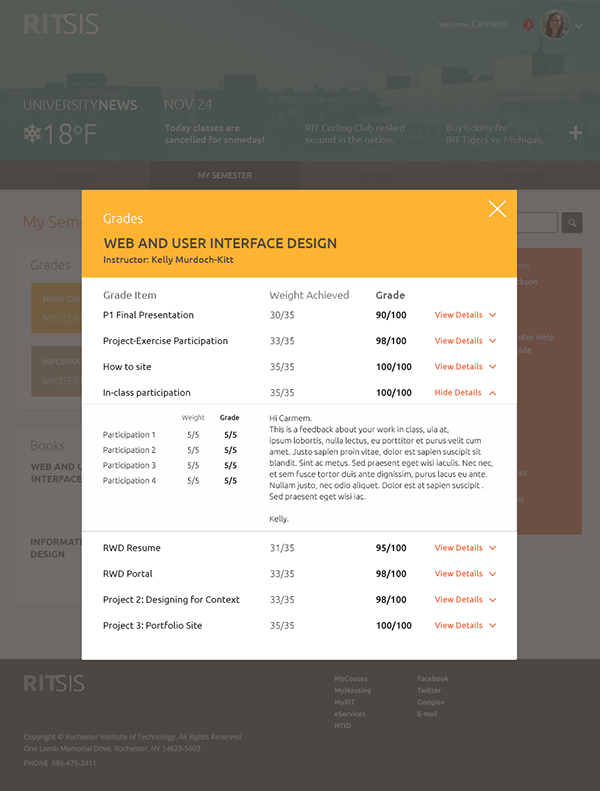Click the 'Participation 3' row label
Viewport: 600px width, 791px height.
(129, 465)
